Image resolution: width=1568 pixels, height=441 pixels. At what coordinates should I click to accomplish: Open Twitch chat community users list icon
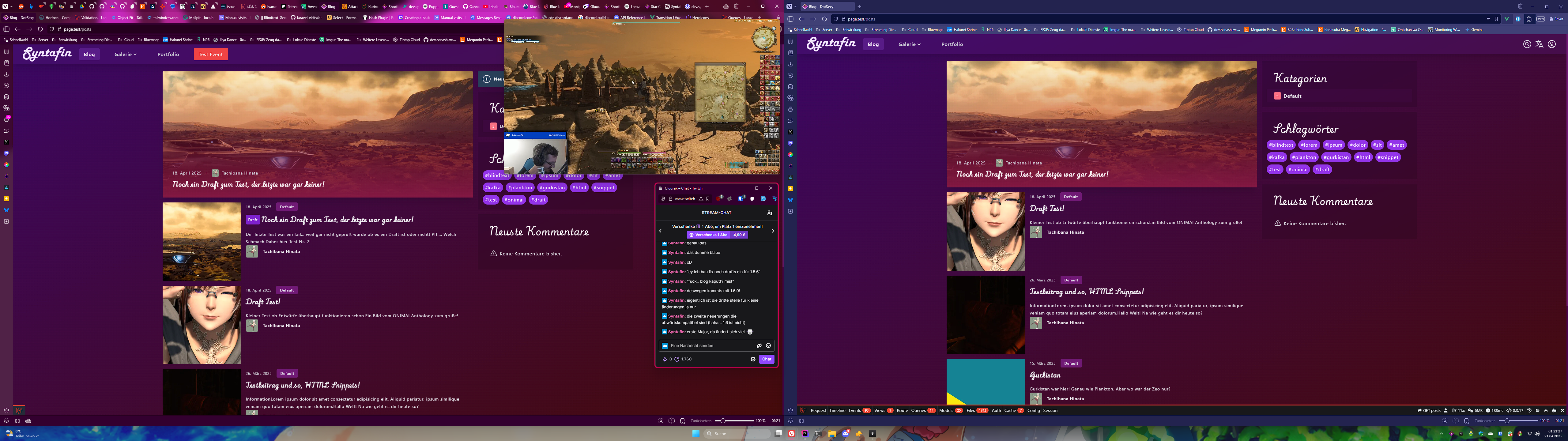[x=769, y=213]
